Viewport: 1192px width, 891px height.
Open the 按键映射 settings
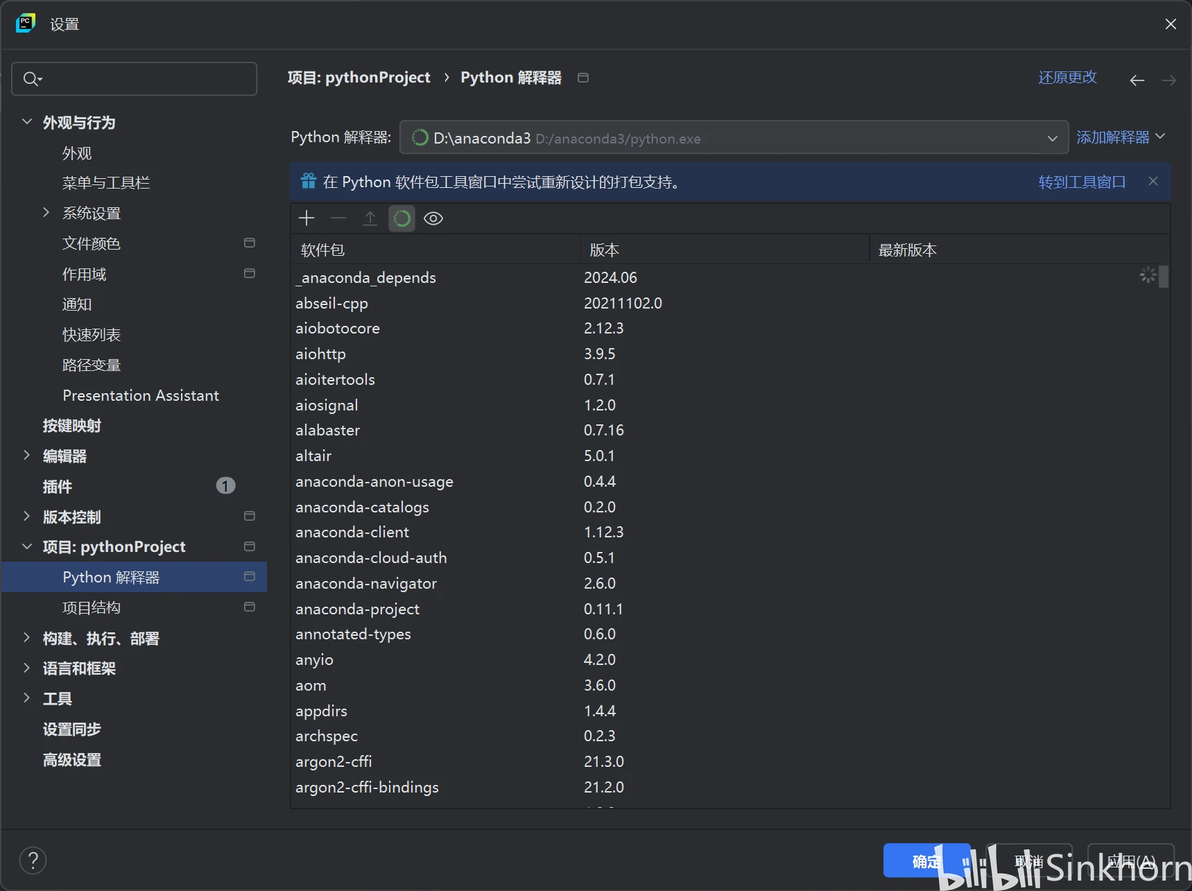point(71,426)
